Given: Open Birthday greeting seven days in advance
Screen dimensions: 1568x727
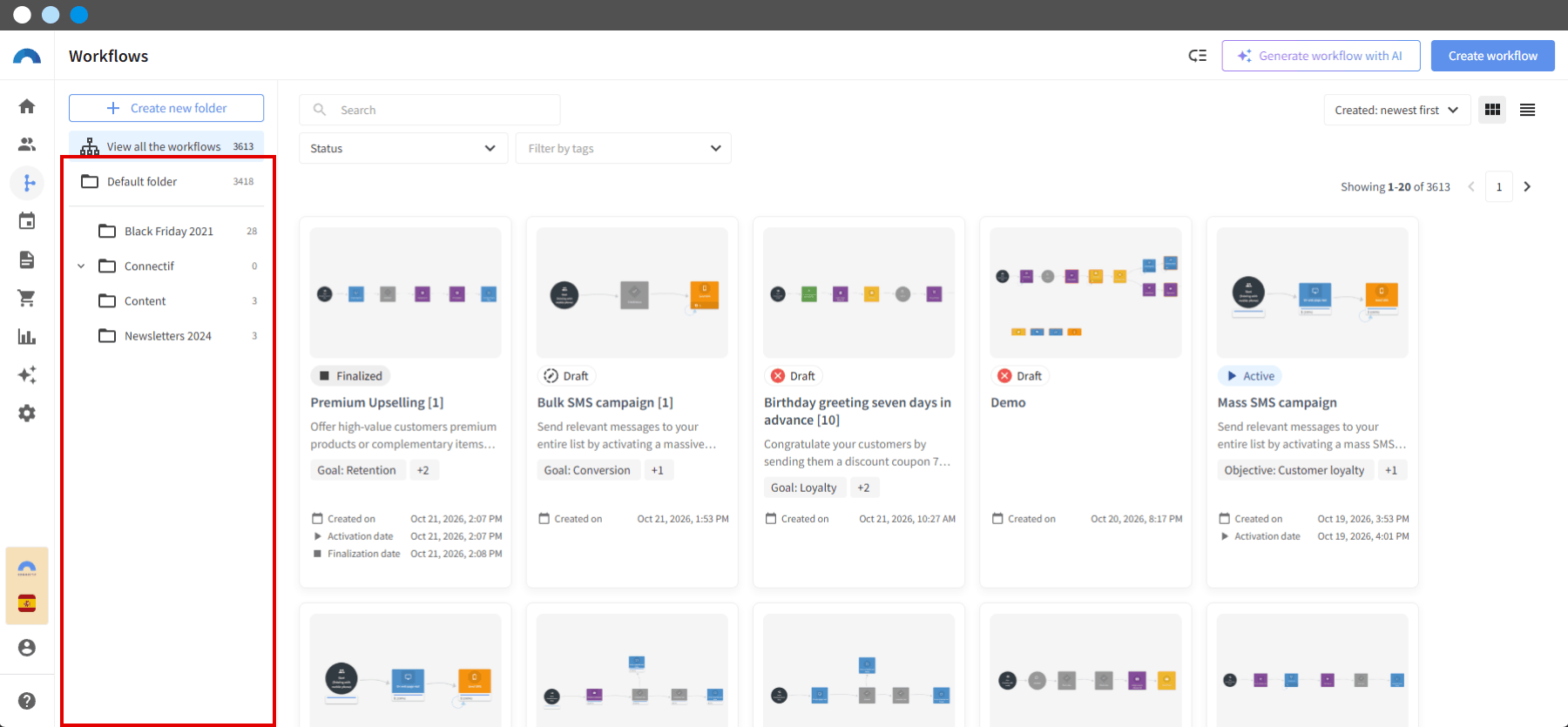Looking at the screenshot, I should pos(857,411).
